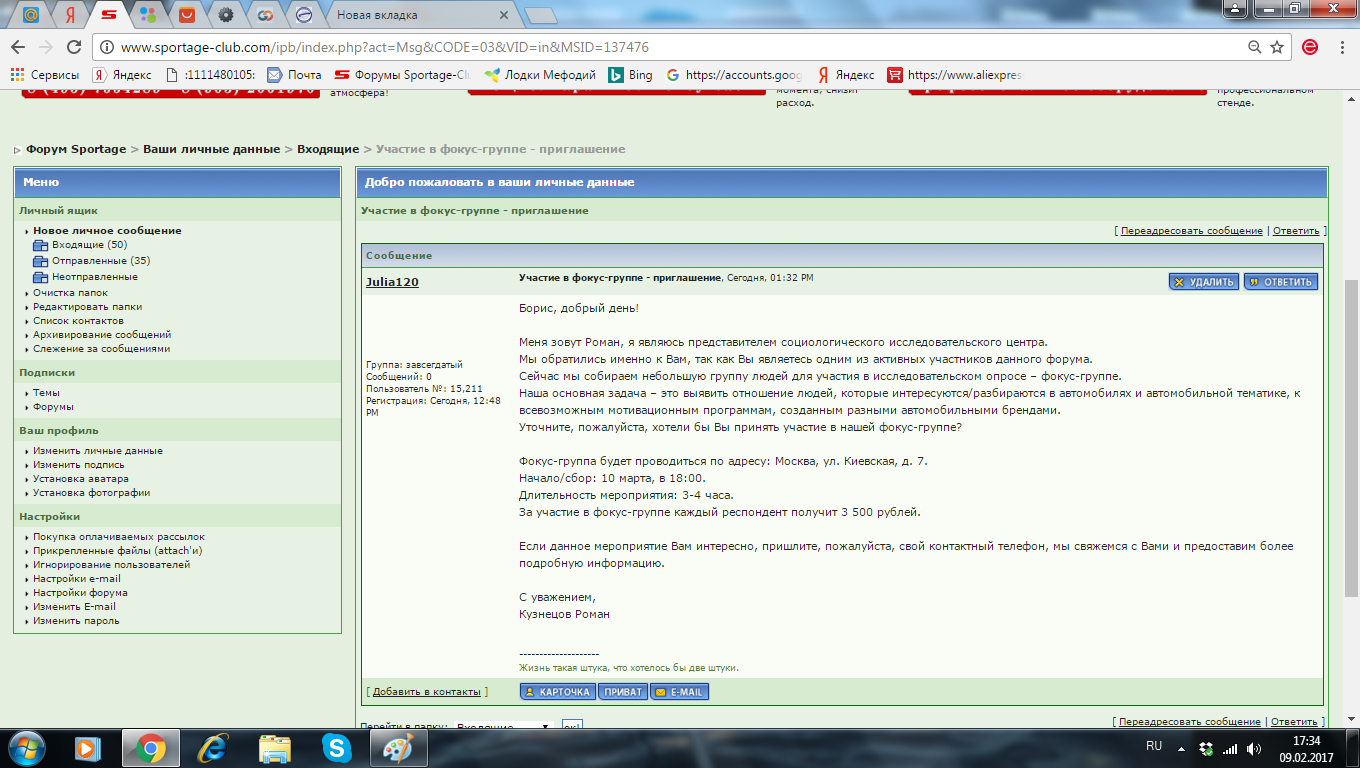Open Skype from the taskbar
1360x768 pixels.
pos(336,748)
